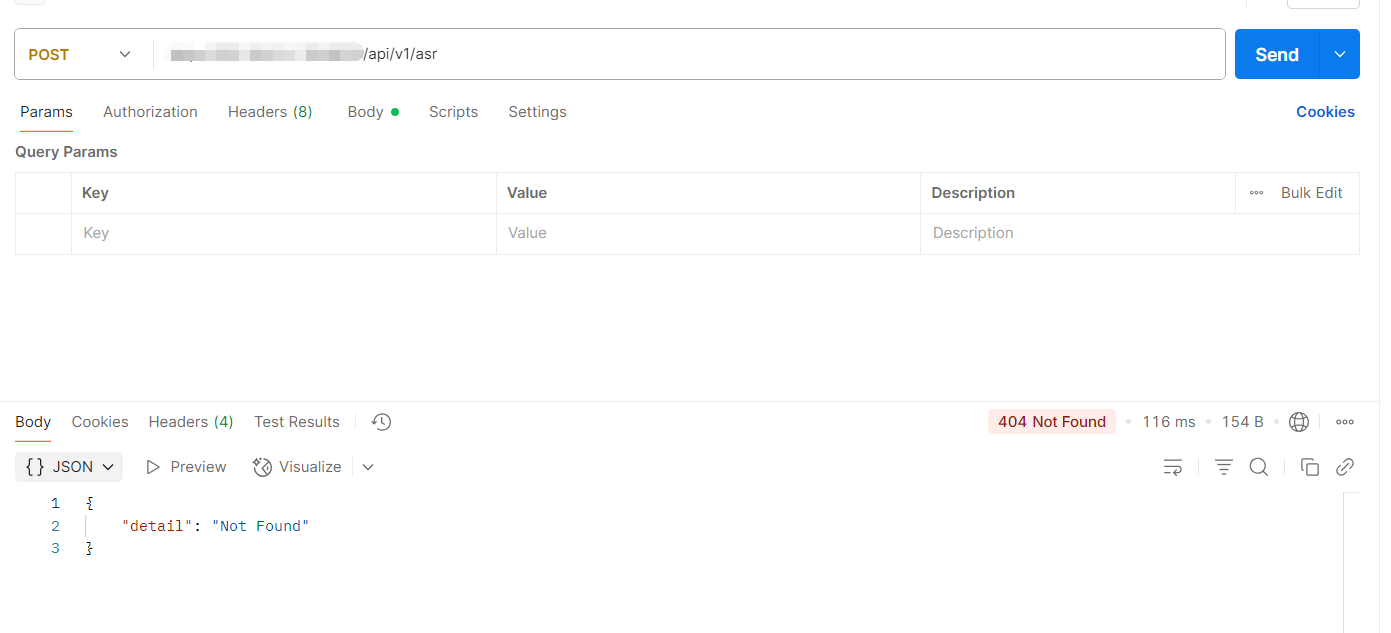Select the response Body tab
This screenshot has width=1391, height=633.
33,422
